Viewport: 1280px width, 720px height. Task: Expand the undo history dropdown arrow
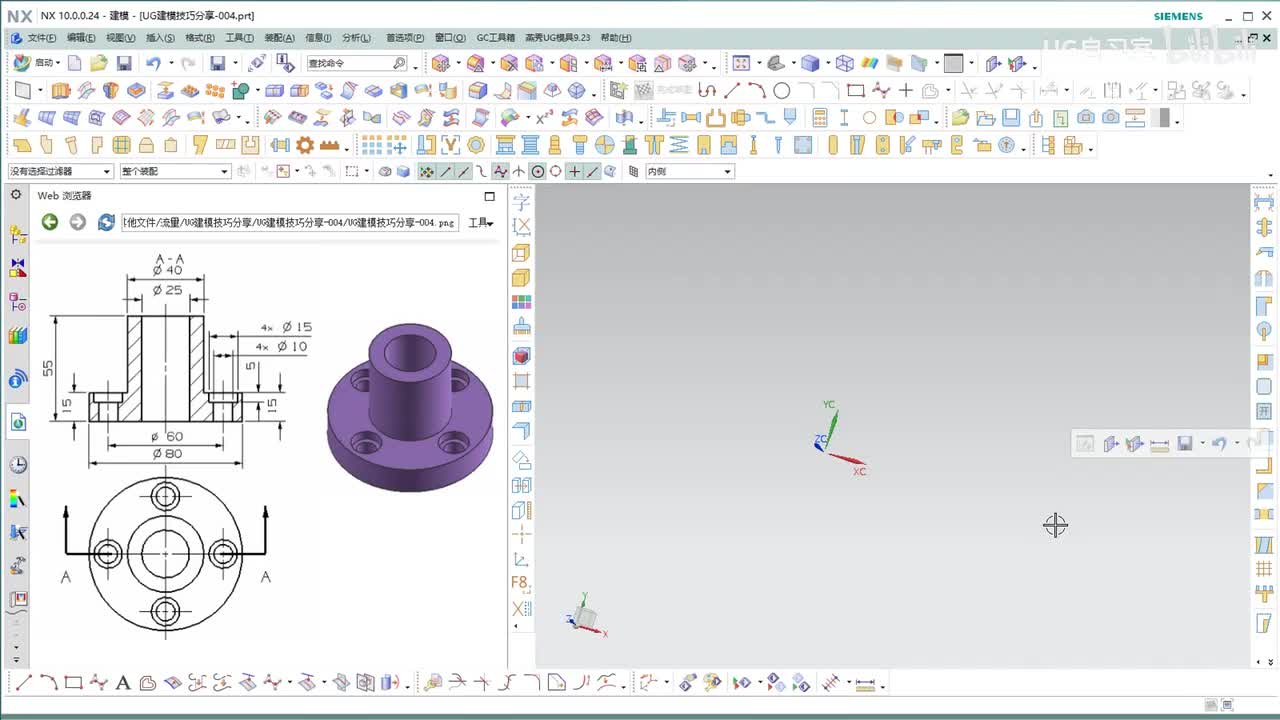point(171,63)
